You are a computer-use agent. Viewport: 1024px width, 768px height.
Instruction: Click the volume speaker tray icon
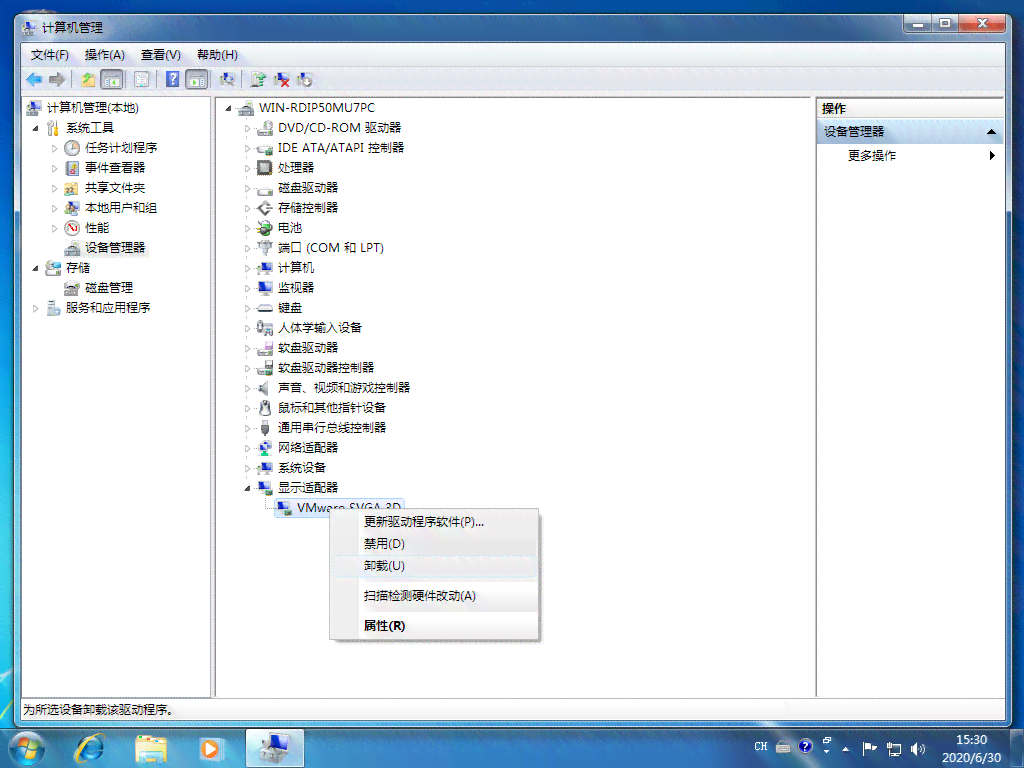coord(918,748)
